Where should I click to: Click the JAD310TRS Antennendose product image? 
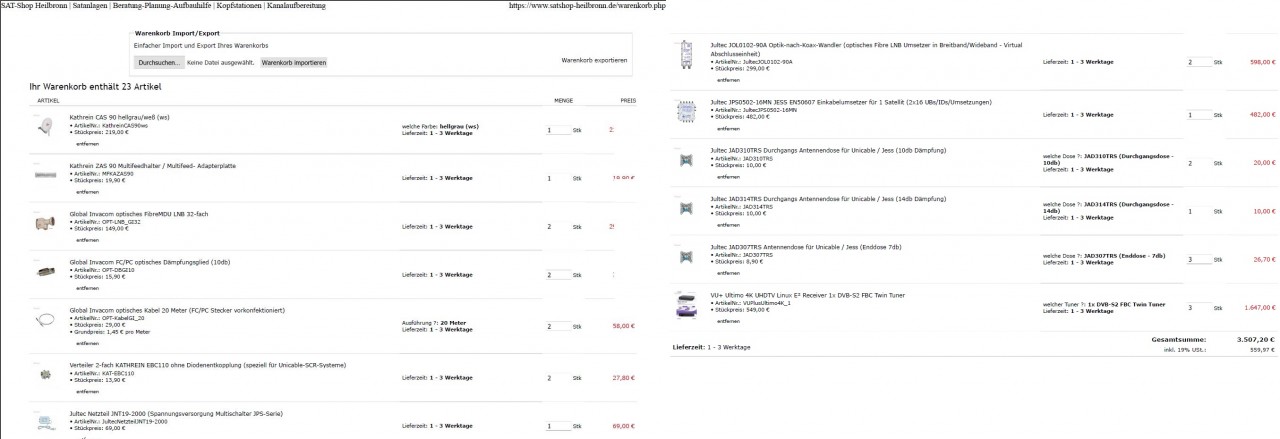(x=685, y=160)
